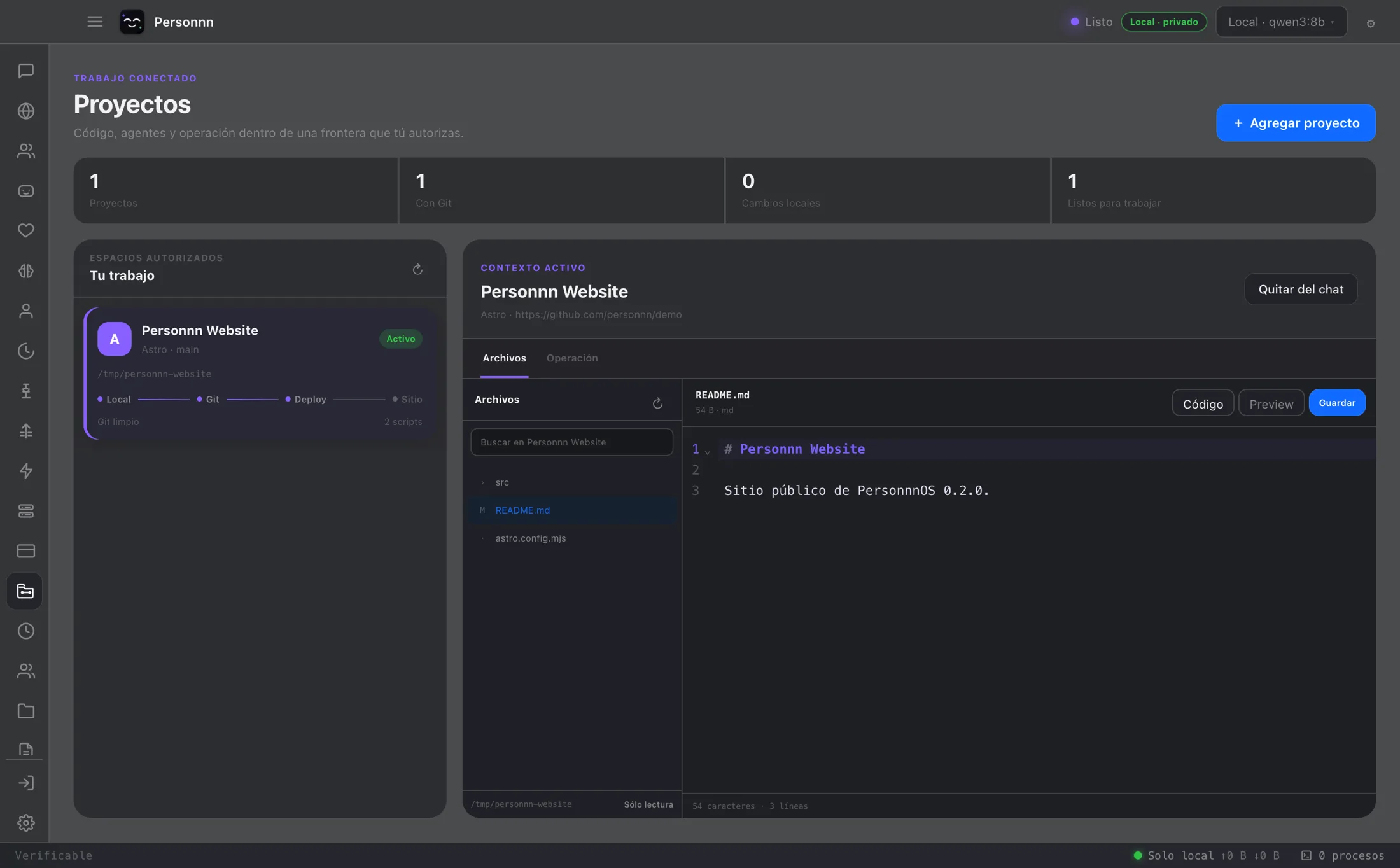This screenshot has width=1400, height=868.
Task: Switch to the Operación tab
Action: (x=572, y=358)
